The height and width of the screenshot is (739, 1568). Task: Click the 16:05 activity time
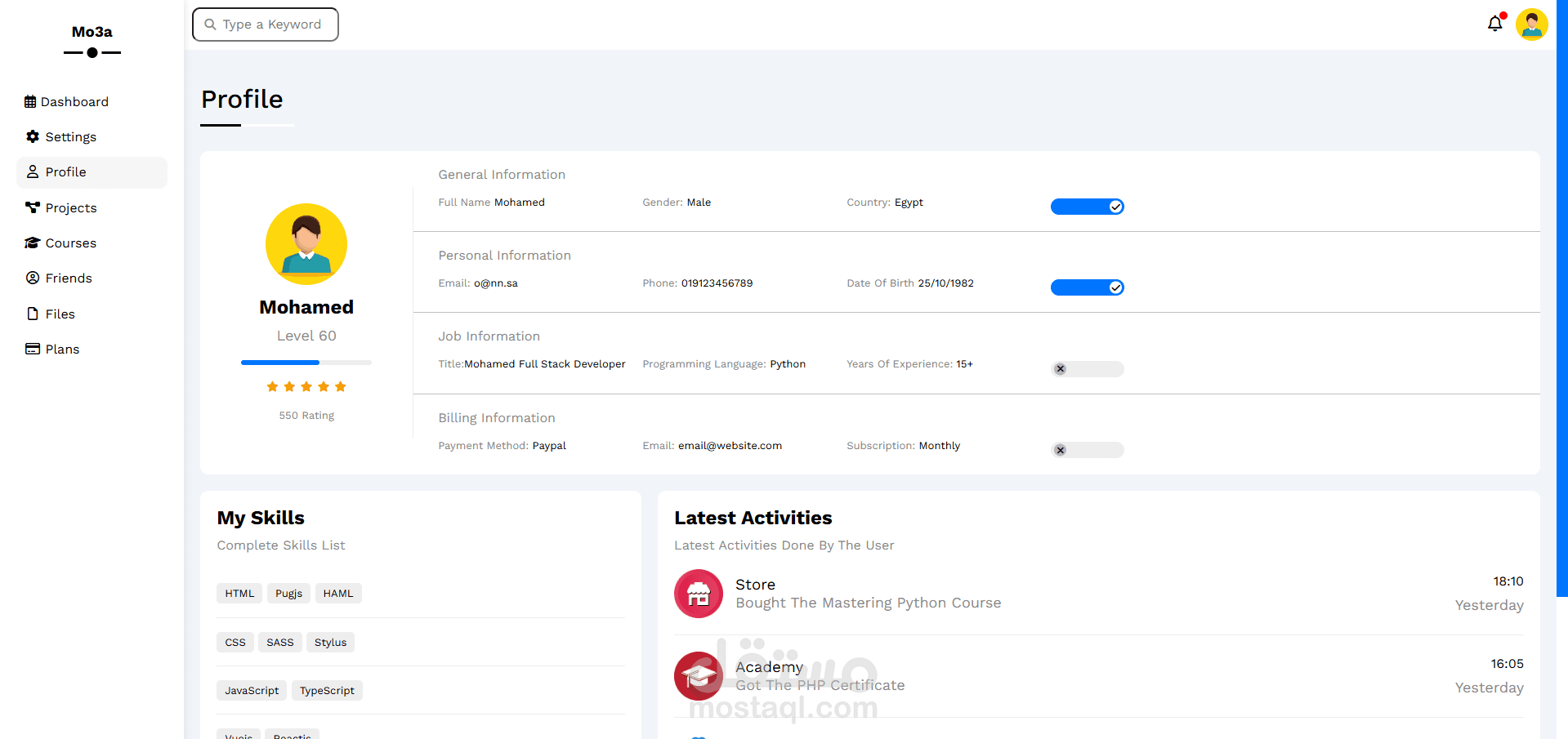coord(1507,664)
